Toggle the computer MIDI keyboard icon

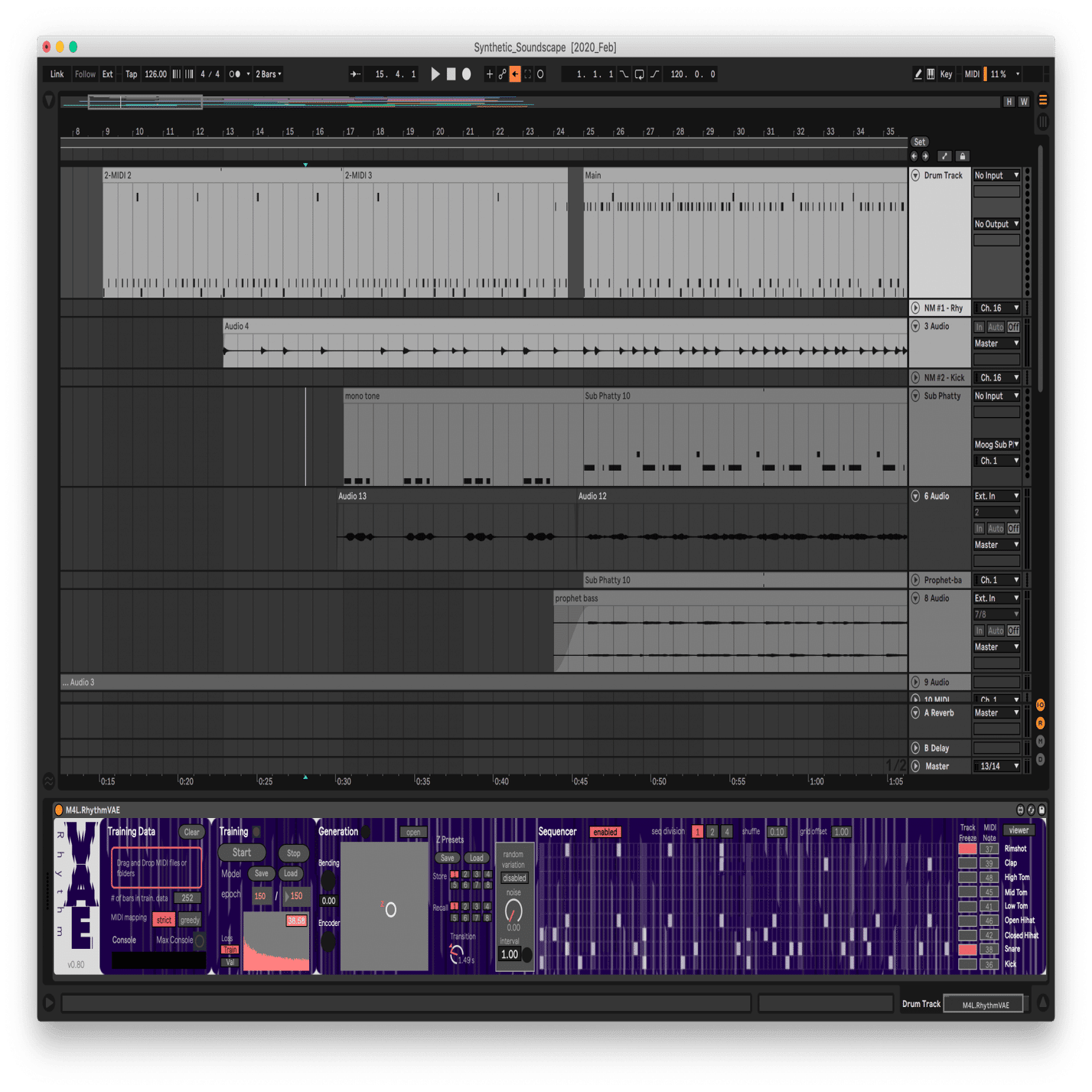coord(931,74)
